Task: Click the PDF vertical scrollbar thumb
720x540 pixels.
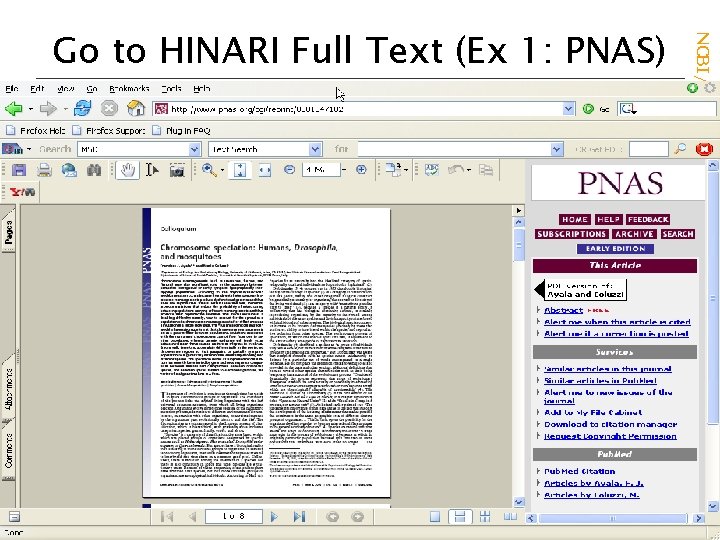Action: (519, 245)
